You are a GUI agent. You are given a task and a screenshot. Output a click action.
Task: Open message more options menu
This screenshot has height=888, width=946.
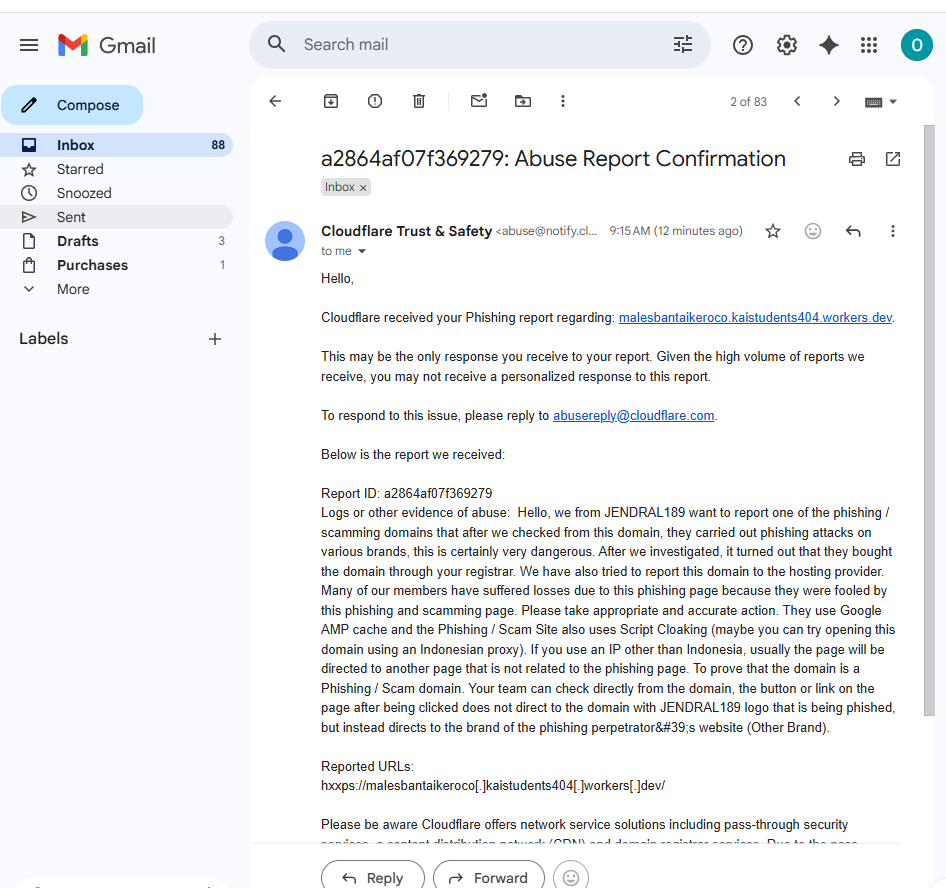893,231
